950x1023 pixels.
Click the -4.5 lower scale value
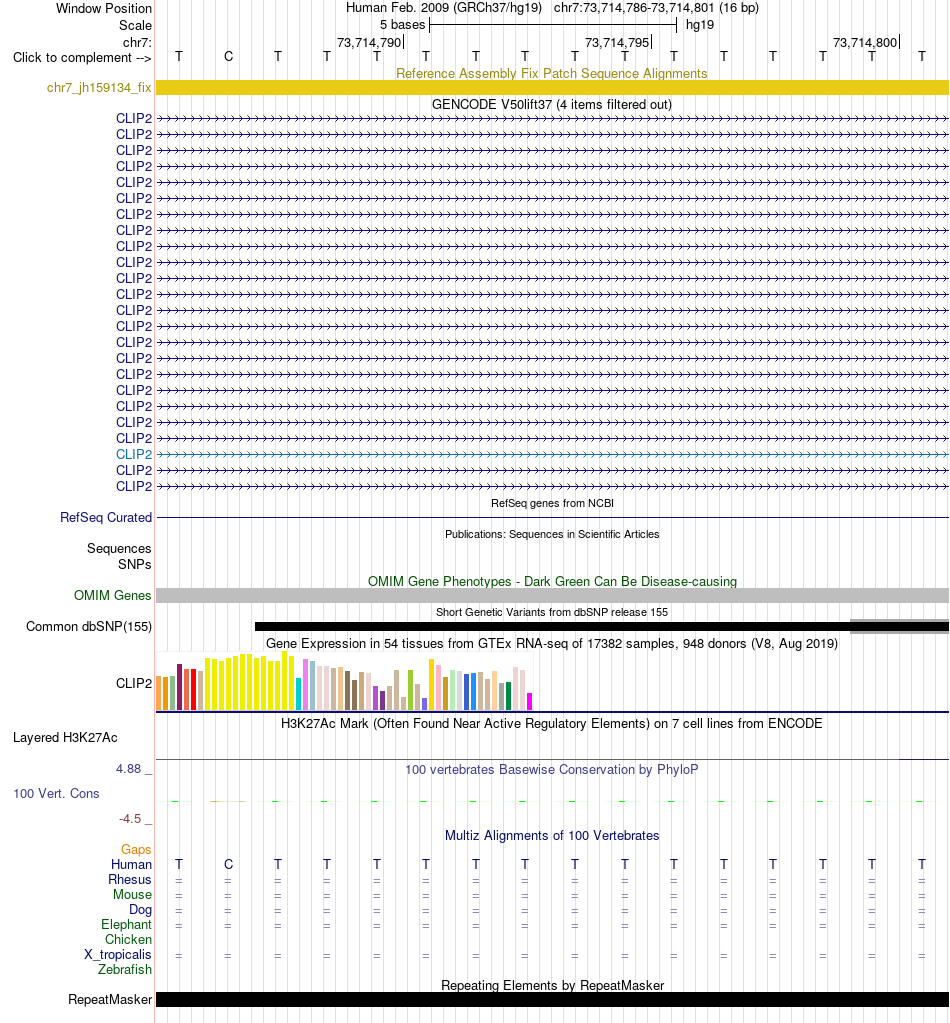[130, 819]
